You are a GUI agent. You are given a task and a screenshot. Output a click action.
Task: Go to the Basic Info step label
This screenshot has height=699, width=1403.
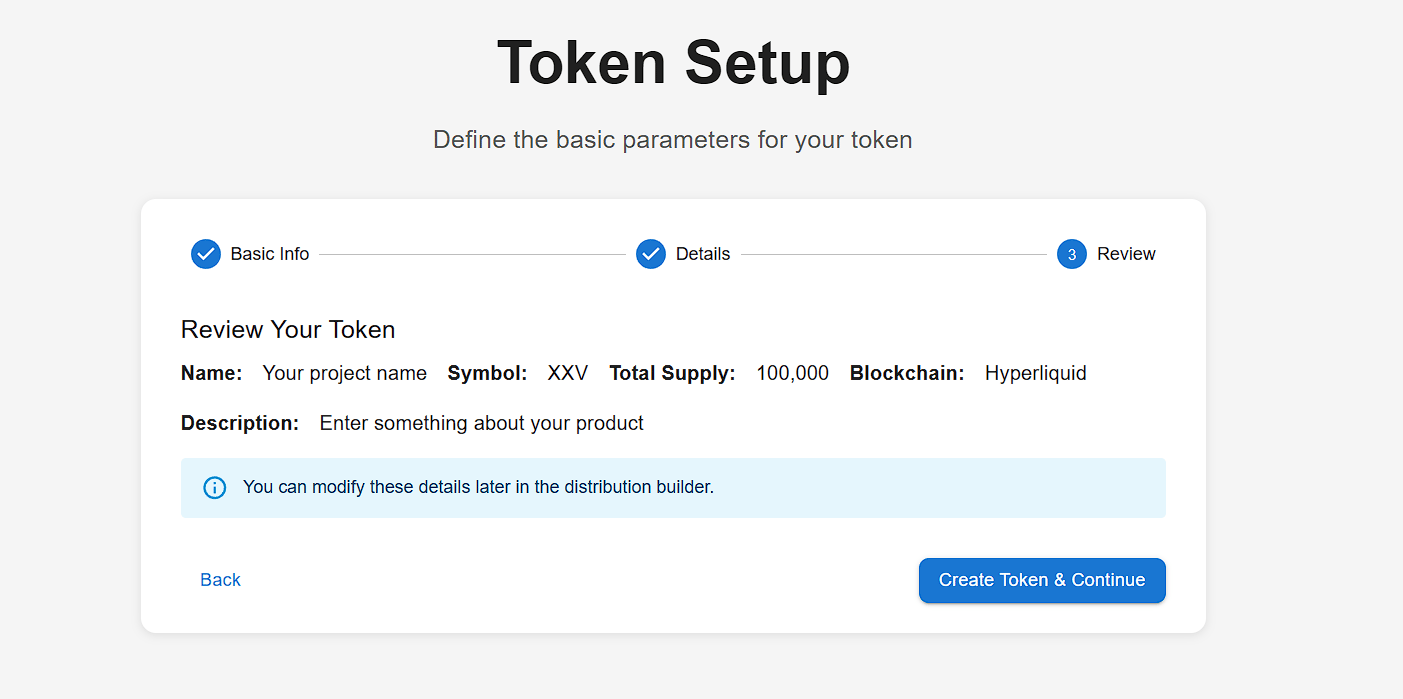coord(269,254)
